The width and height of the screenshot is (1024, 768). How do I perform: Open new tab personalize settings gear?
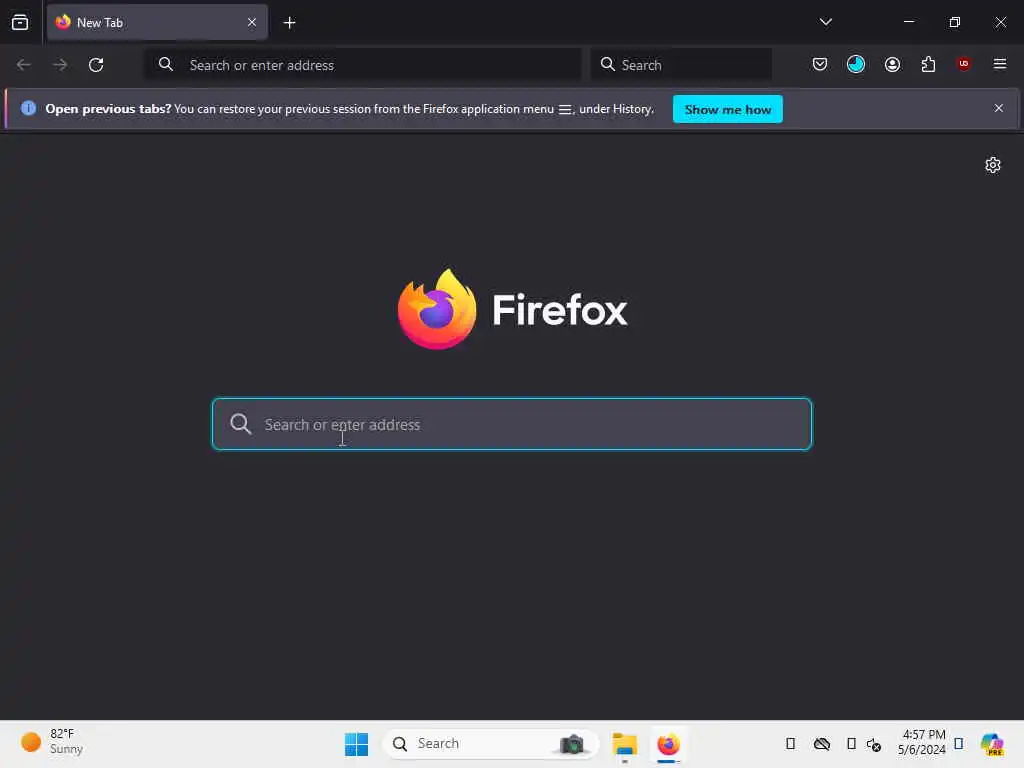993,165
